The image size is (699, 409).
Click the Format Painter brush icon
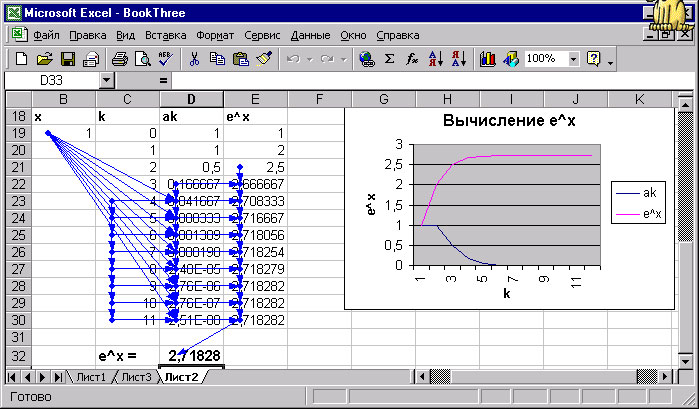(x=264, y=59)
